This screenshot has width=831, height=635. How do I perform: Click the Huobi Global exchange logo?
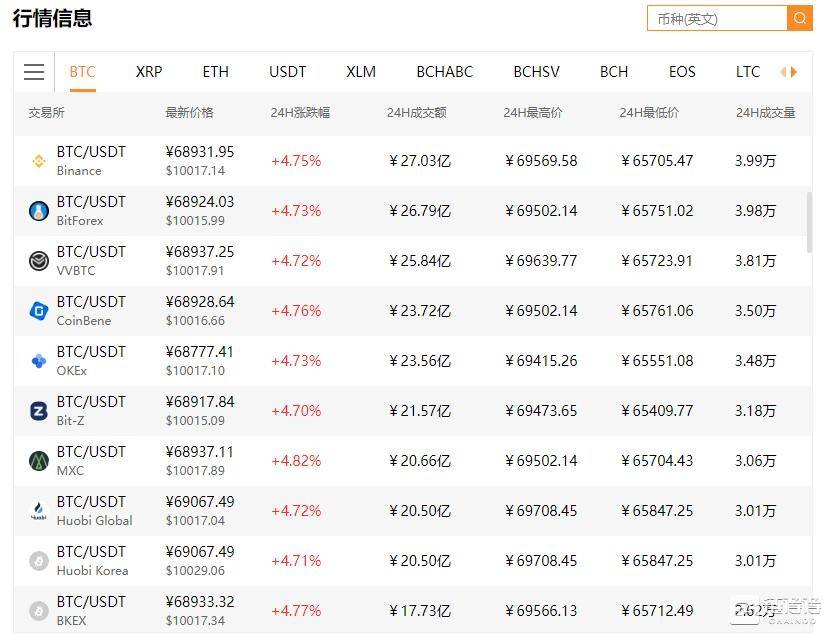(39, 511)
